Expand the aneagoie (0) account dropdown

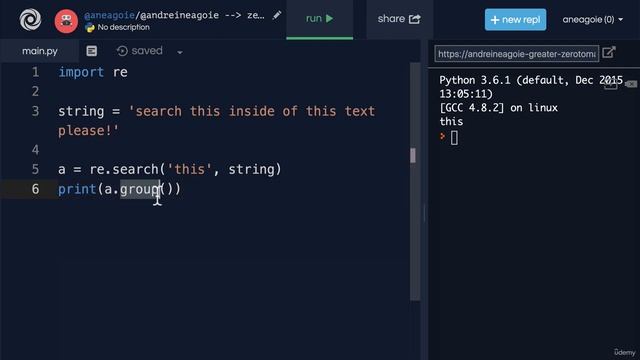593,20
